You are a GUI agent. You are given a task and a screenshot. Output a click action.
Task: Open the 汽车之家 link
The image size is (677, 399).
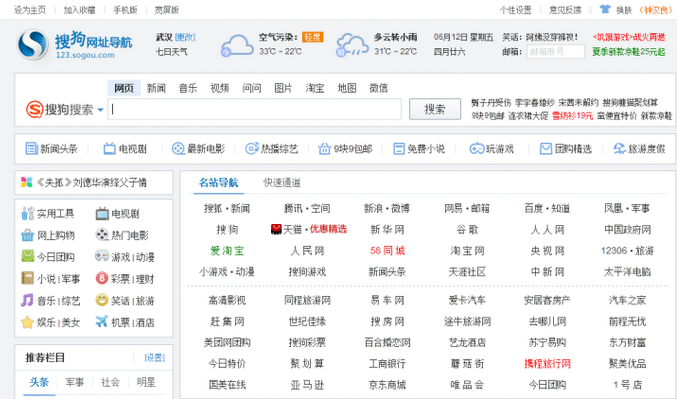coord(627,300)
